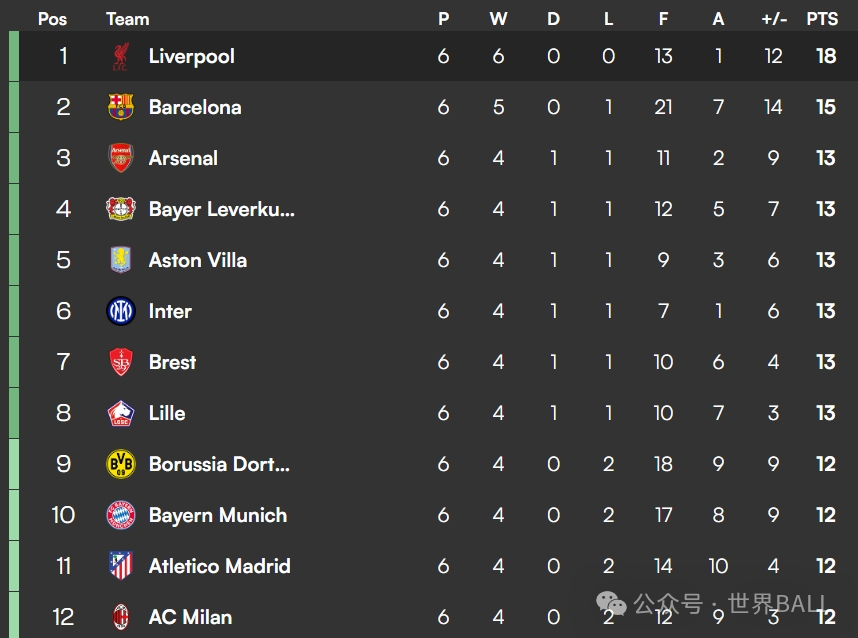Click the Brest club crest
Image resolution: width=858 pixels, height=638 pixels.
121,362
